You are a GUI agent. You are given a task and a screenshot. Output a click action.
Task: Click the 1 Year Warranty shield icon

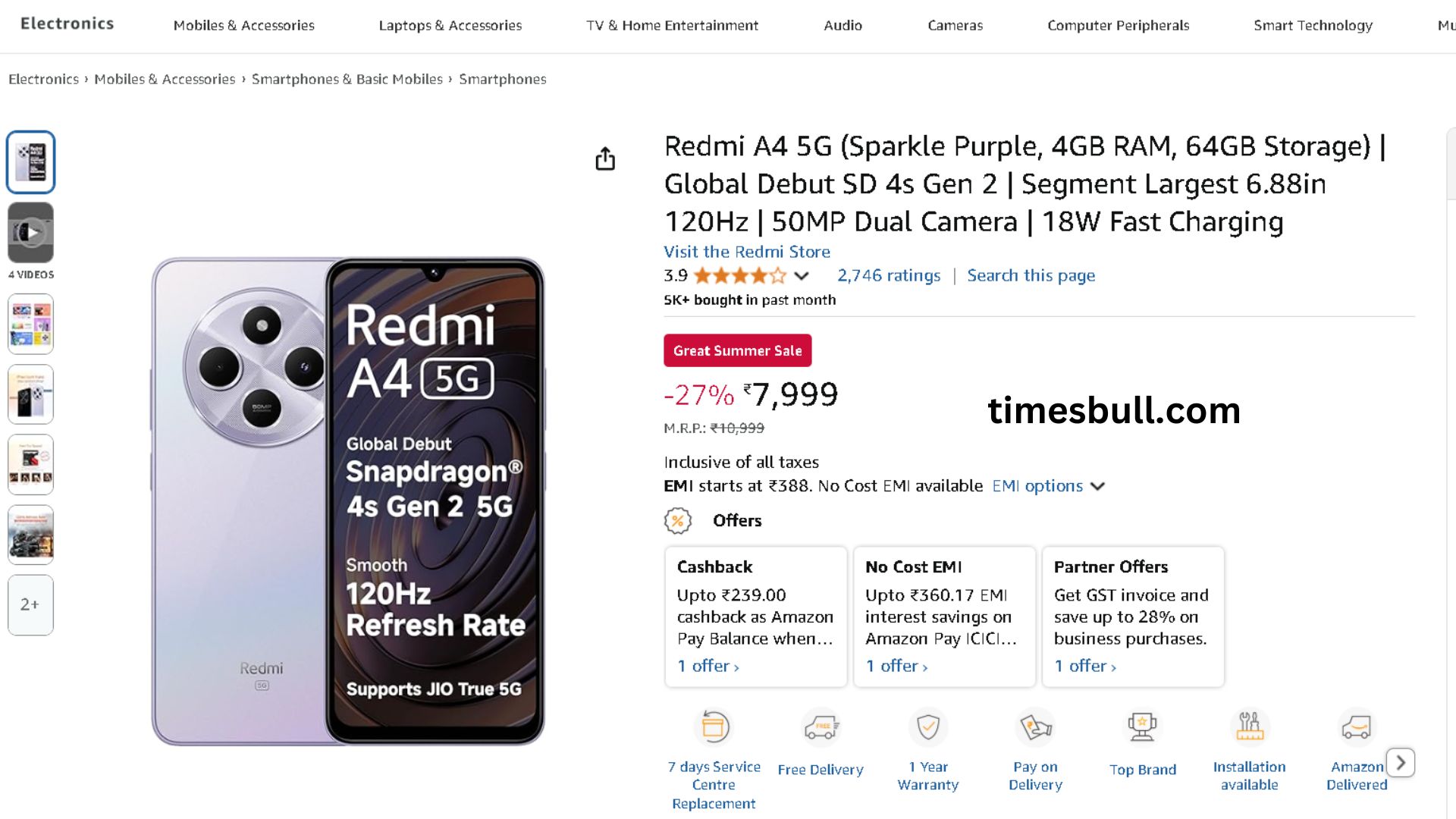tap(928, 727)
